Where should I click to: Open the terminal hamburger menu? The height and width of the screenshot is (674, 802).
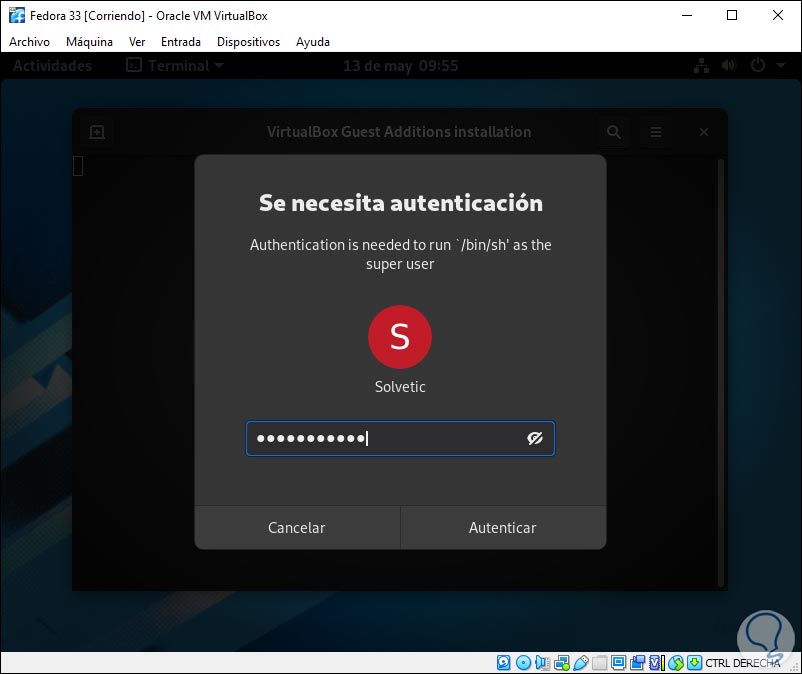tap(656, 132)
